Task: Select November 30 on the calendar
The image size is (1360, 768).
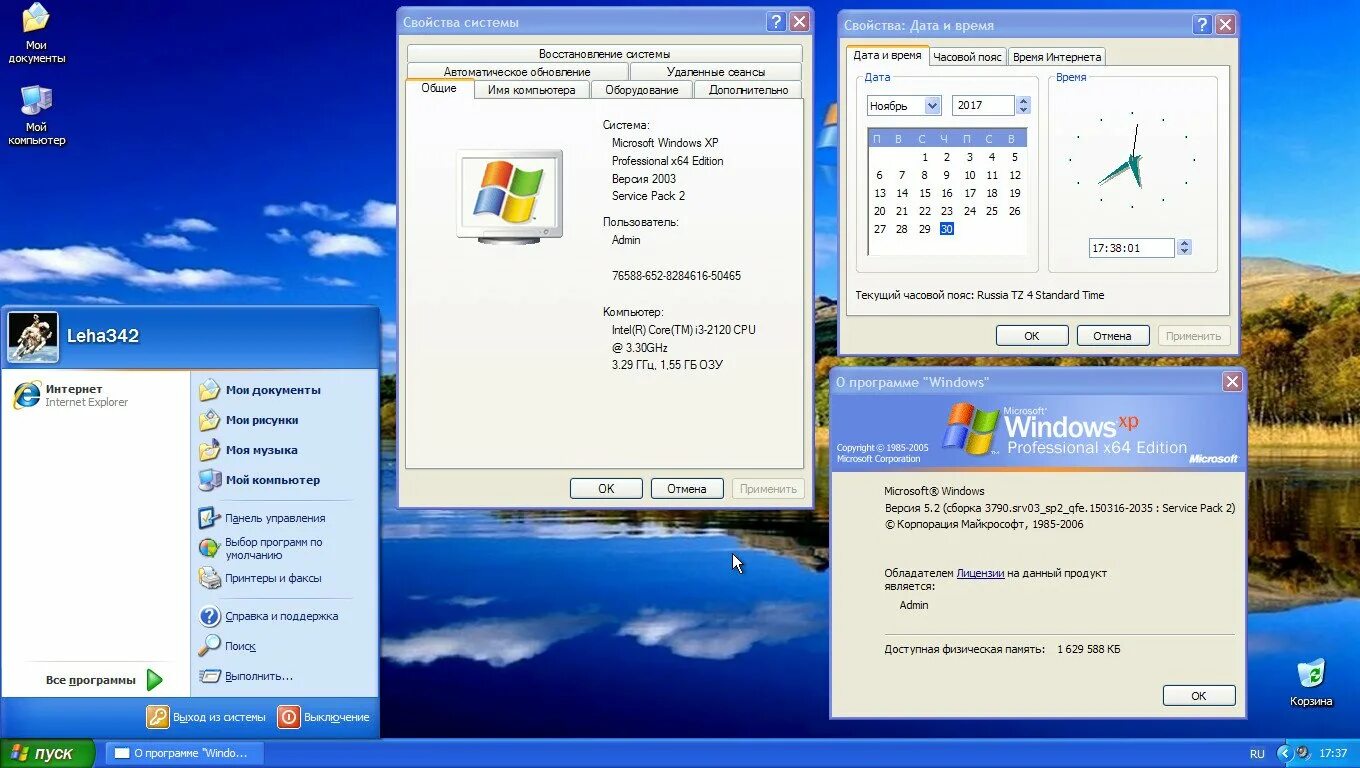Action: coord(945,228)
